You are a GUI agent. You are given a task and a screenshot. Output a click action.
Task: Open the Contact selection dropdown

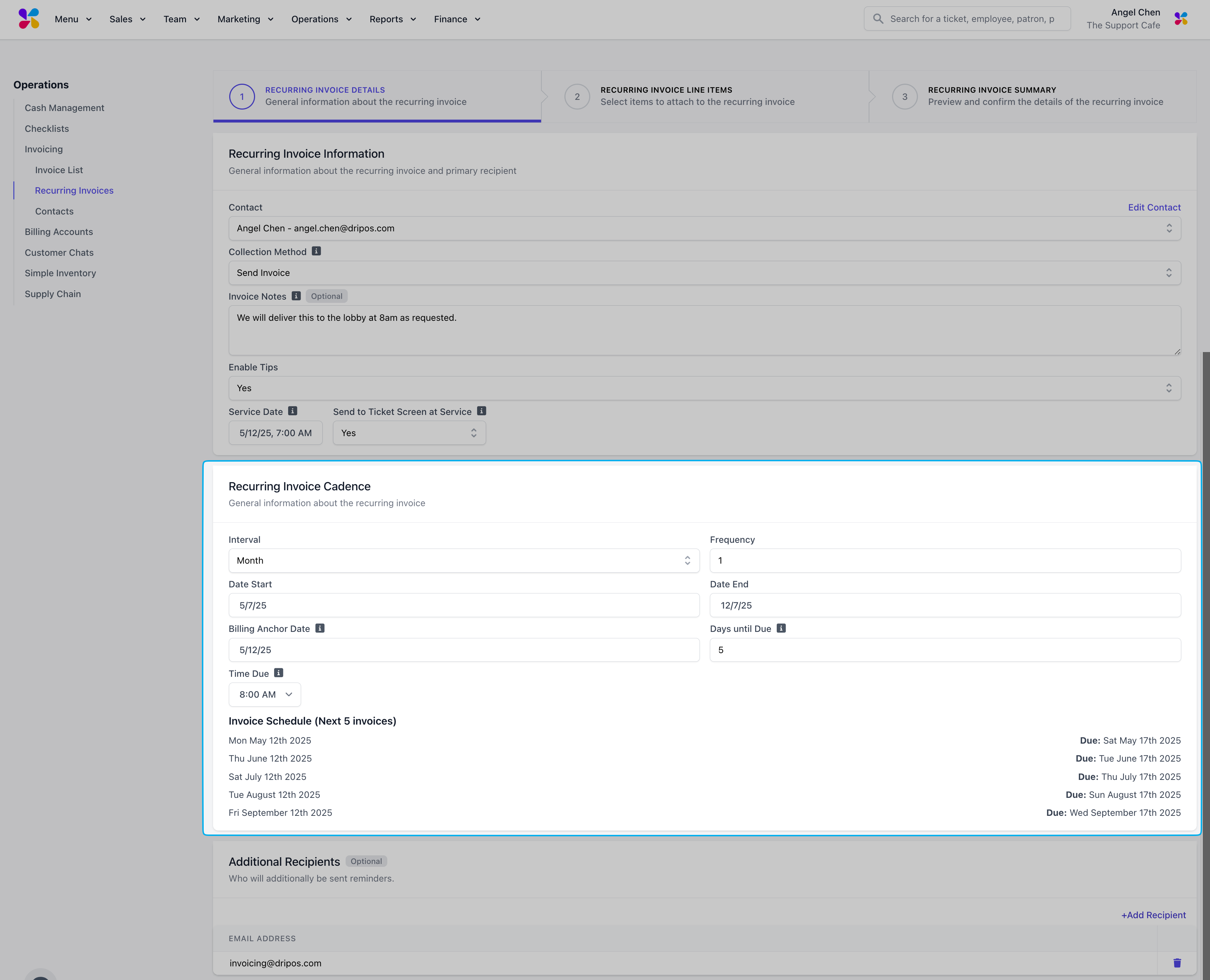pos(704,228)
